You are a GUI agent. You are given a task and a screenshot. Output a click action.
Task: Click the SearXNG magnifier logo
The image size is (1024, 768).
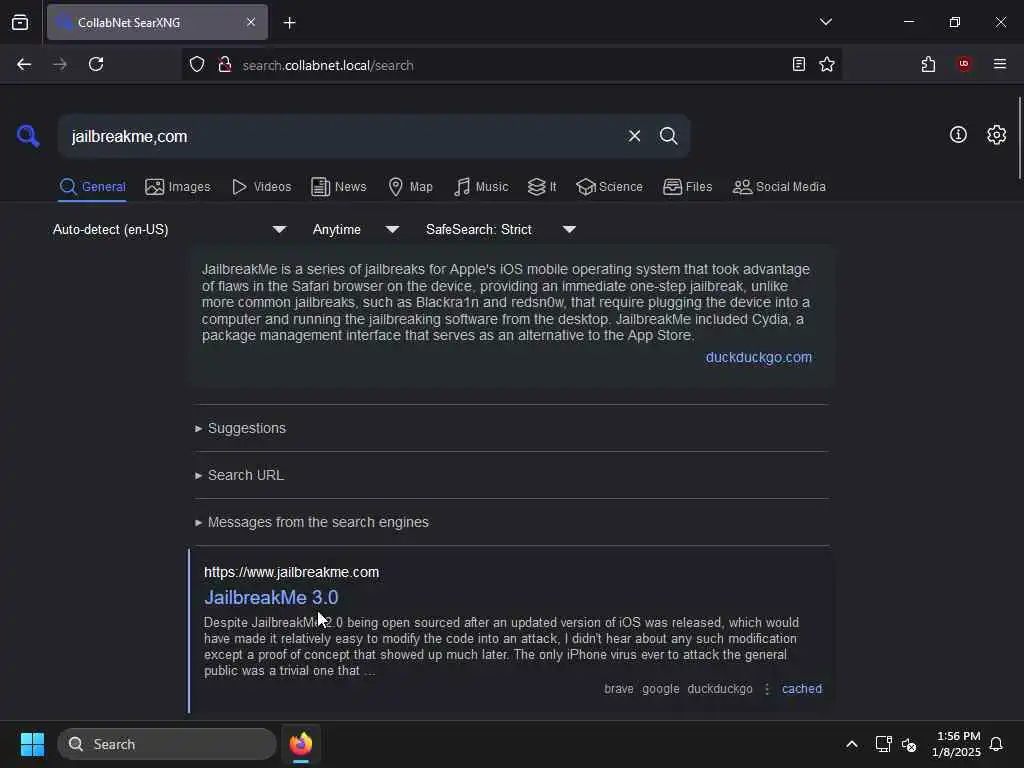coord(27,136)
